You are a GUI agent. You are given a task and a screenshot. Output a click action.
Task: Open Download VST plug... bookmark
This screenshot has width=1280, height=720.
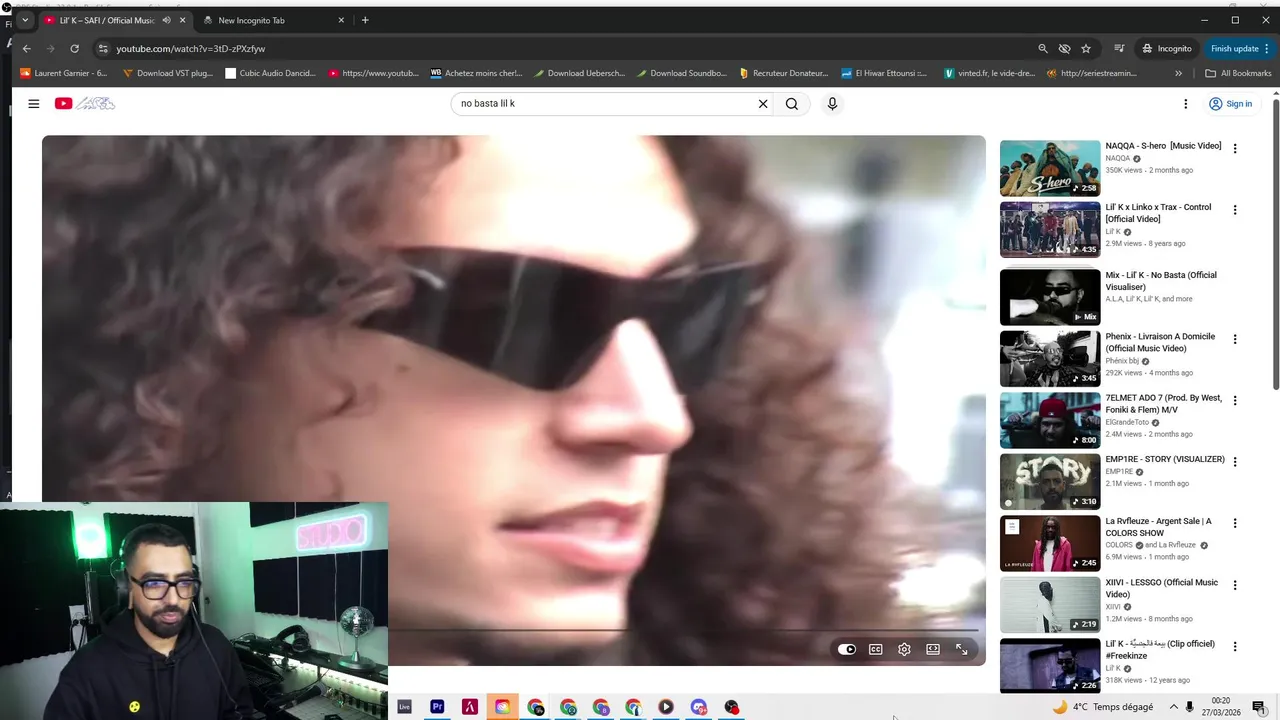(168, 73)
